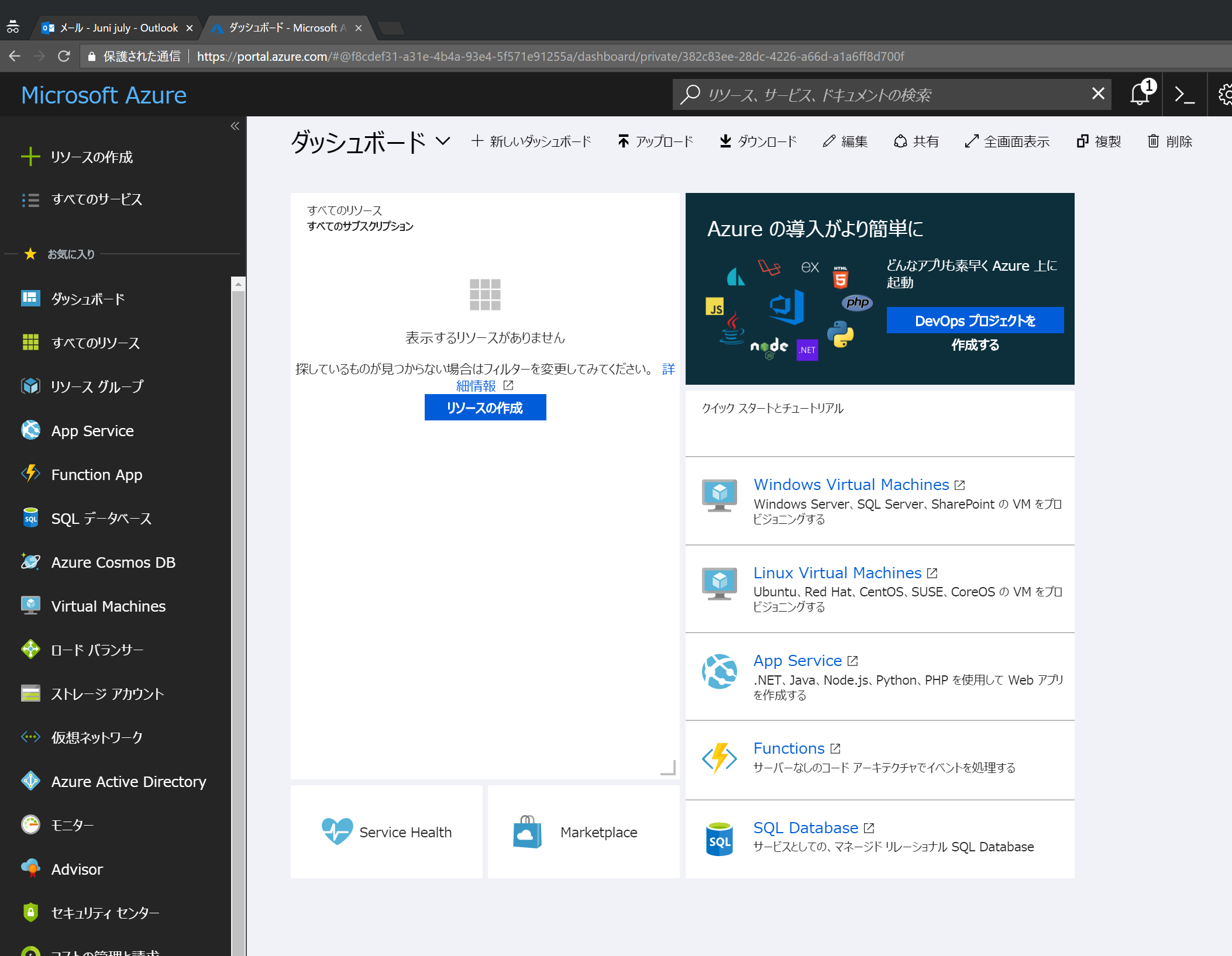Click the 仮想ネットワーク sidebar icon

click(x=30, y=737)
